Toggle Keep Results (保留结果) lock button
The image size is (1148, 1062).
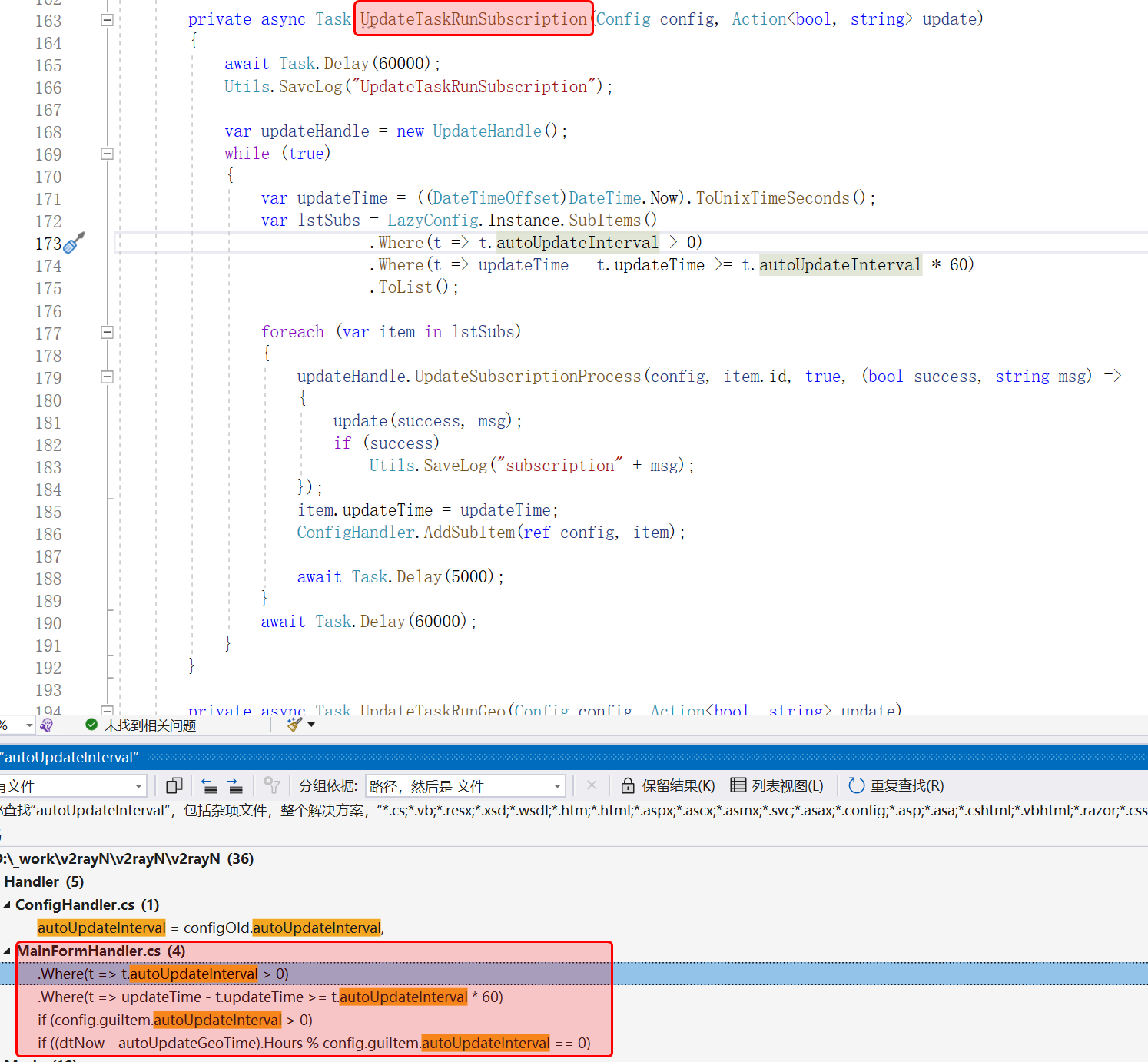pos(668,785)
